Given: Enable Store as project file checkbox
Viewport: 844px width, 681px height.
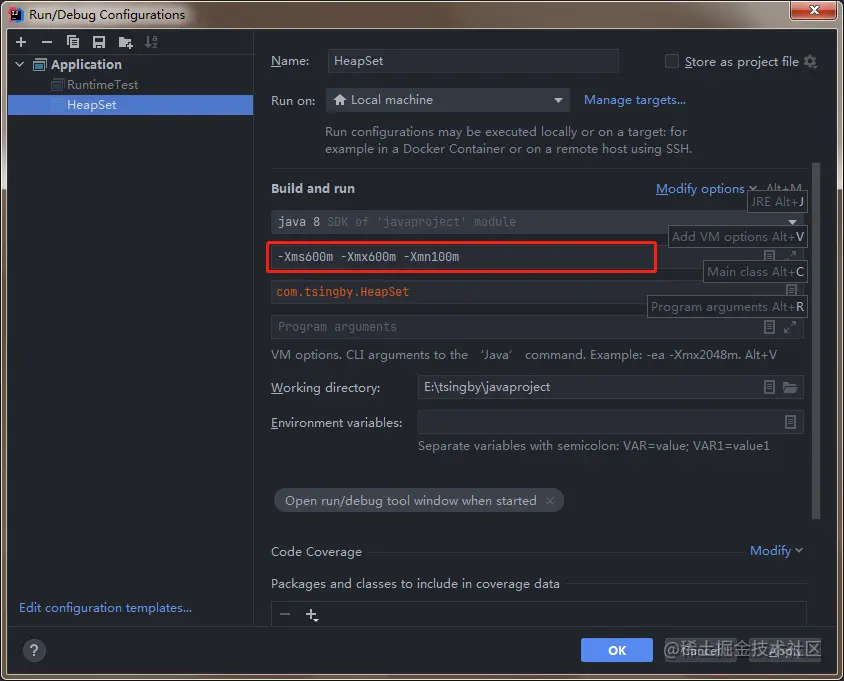Looking at the screenshot, I should coord(672,61).
